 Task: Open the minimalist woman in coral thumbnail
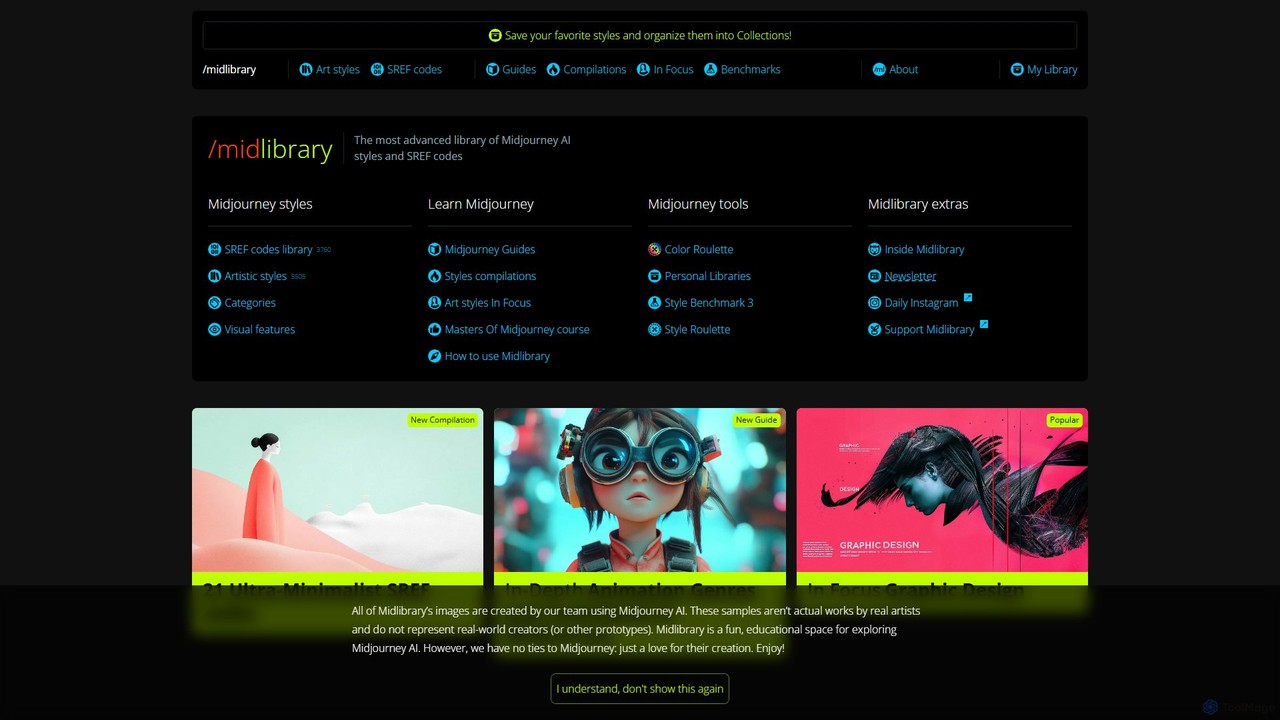[x=337, y=490]
